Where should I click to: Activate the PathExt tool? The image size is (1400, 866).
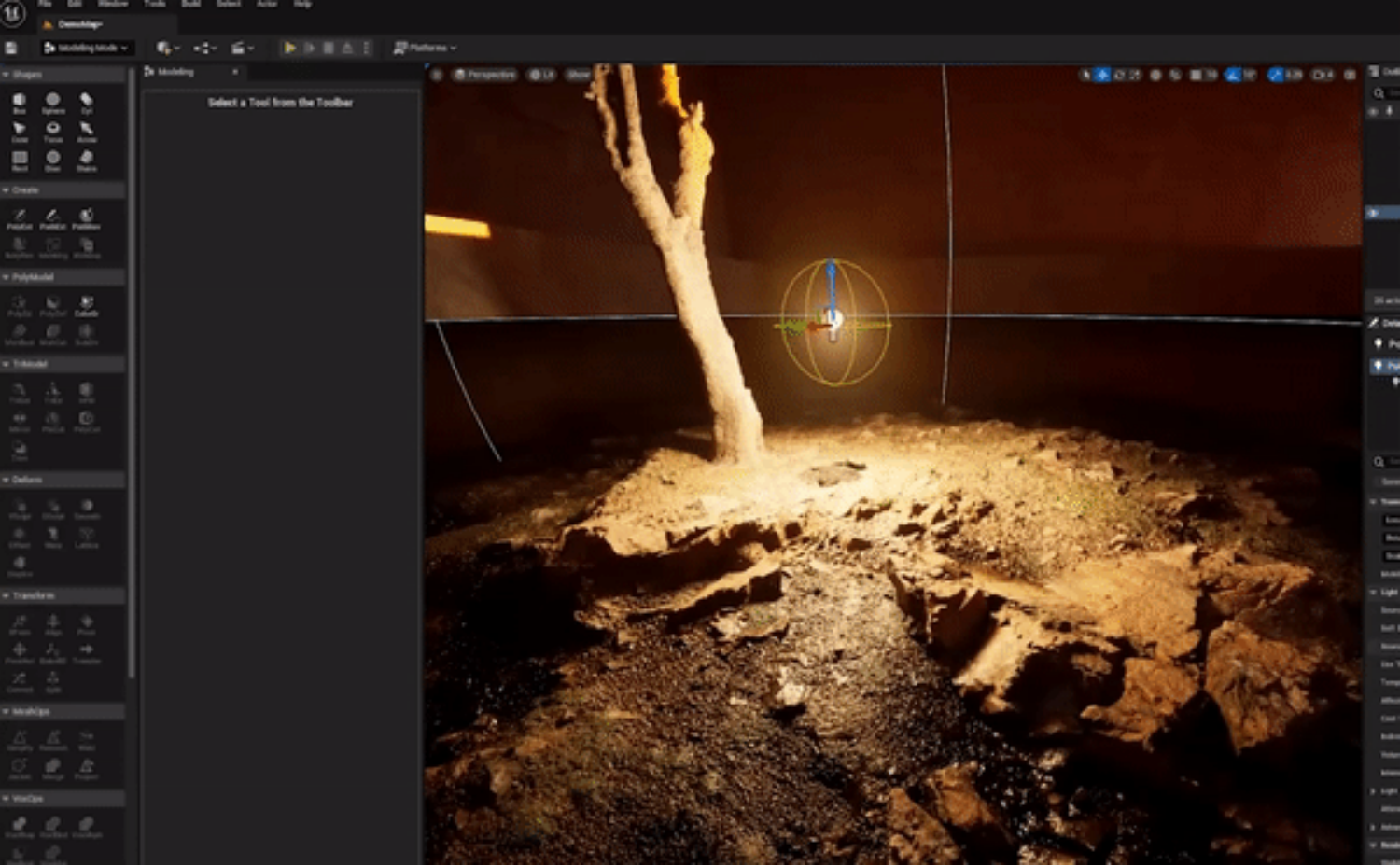coord(53,219)
